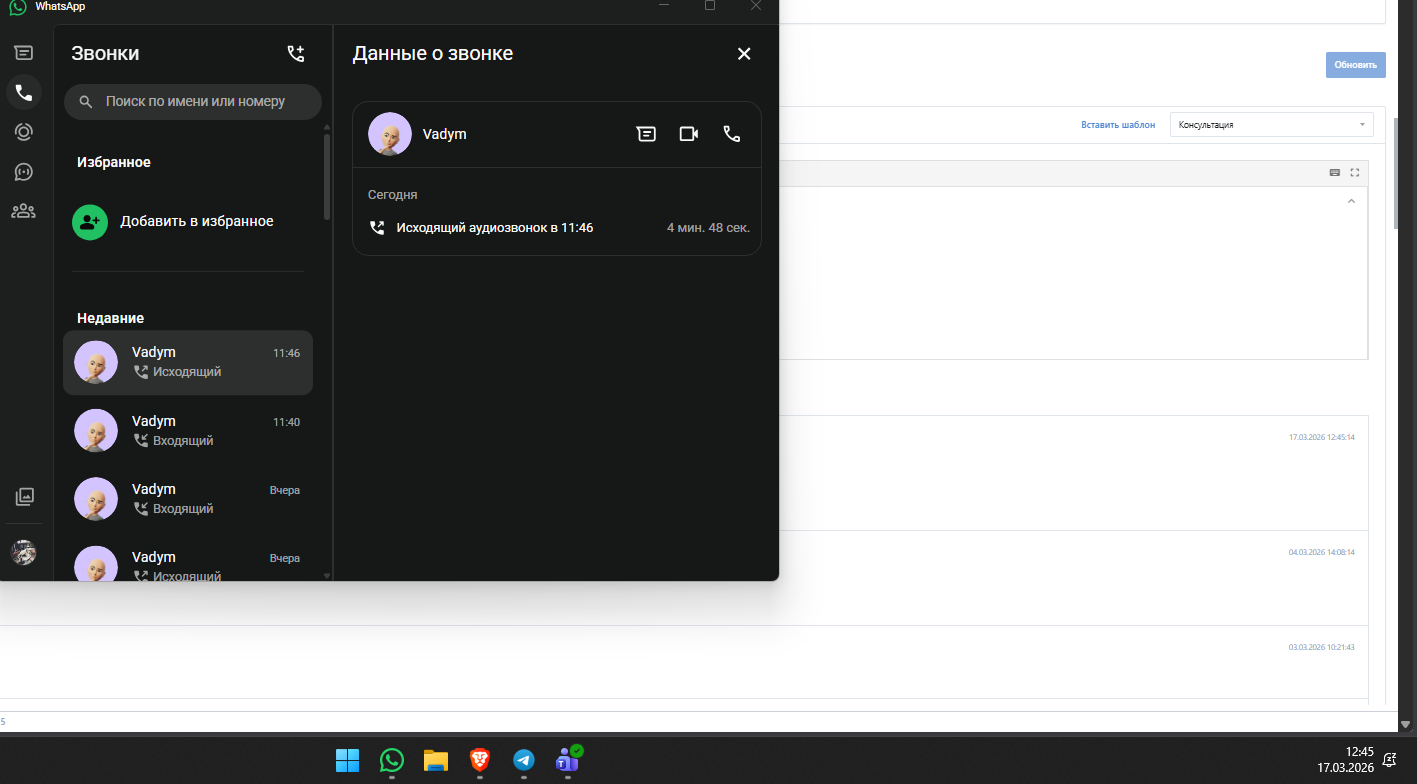Open the Консультация dropdown
The width and height of the screenshot is (1417, 784).
pos(1272,125)
